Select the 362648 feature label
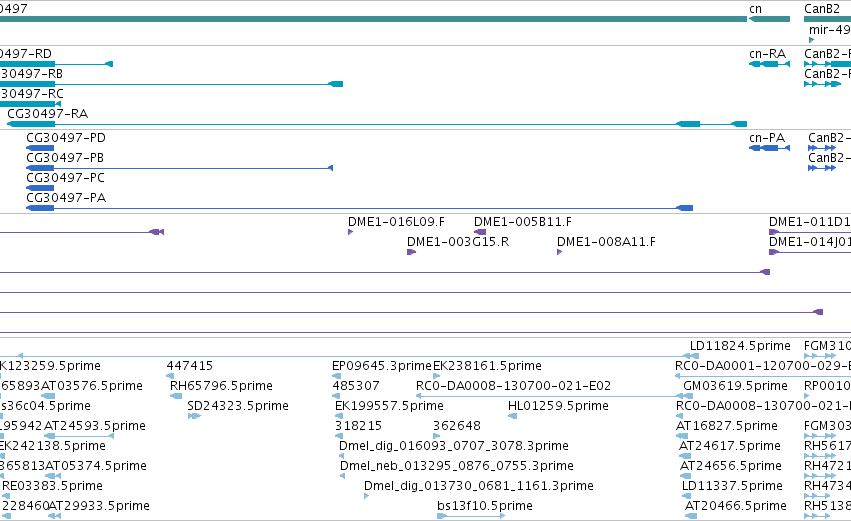The image size is (851, 521). (457, 427)
